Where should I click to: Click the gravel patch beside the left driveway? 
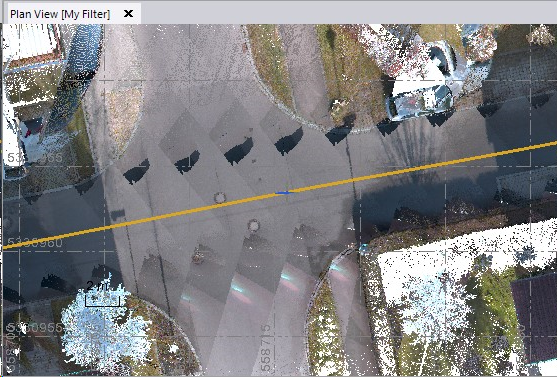123,114
